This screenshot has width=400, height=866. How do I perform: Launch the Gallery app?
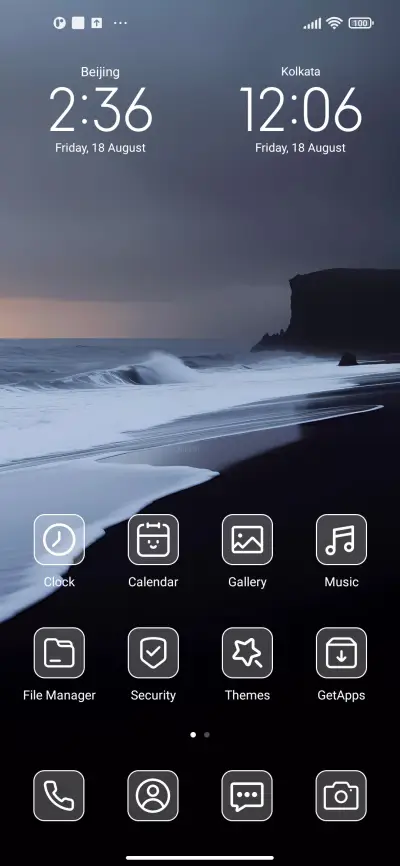247,540
